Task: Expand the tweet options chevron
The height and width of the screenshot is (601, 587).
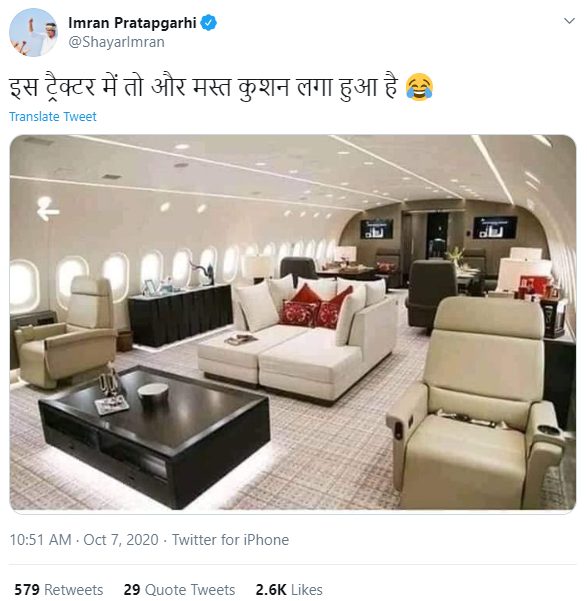Action: [x=569, y=21]
